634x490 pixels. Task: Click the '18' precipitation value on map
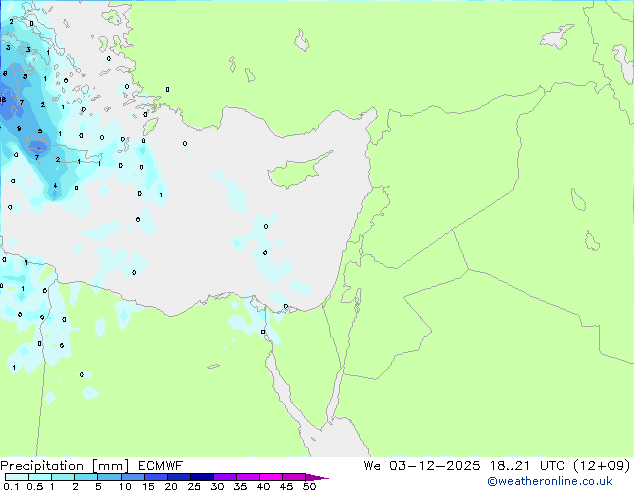coord(3,99)
